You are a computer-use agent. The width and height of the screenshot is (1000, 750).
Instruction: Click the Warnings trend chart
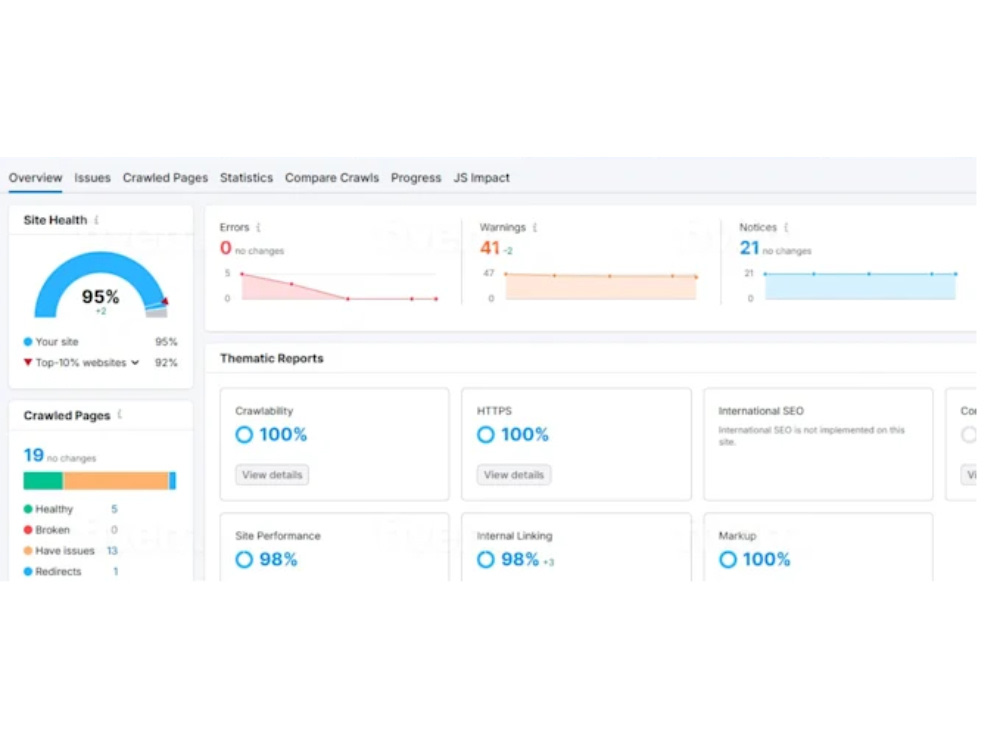pos(601,287)
